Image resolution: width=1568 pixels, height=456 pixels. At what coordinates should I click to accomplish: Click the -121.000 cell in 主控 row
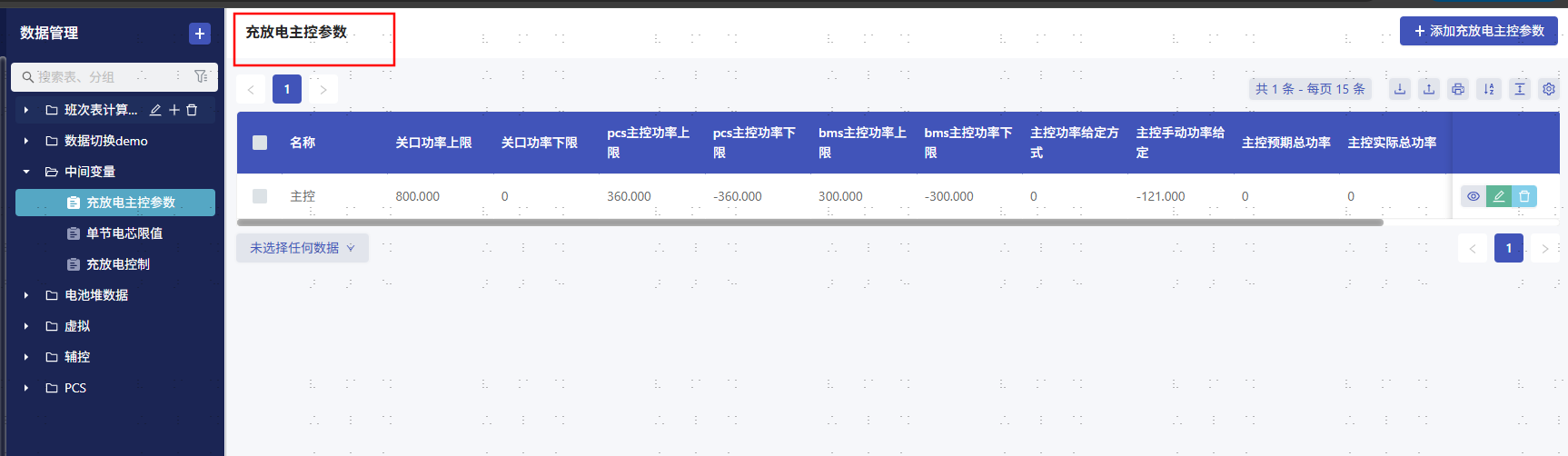tap(1161, 196)
